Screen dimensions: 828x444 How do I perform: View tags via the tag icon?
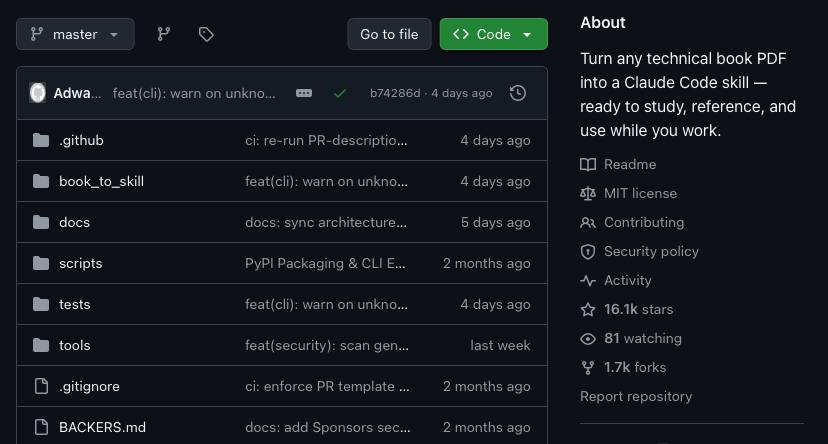[206, 34]
